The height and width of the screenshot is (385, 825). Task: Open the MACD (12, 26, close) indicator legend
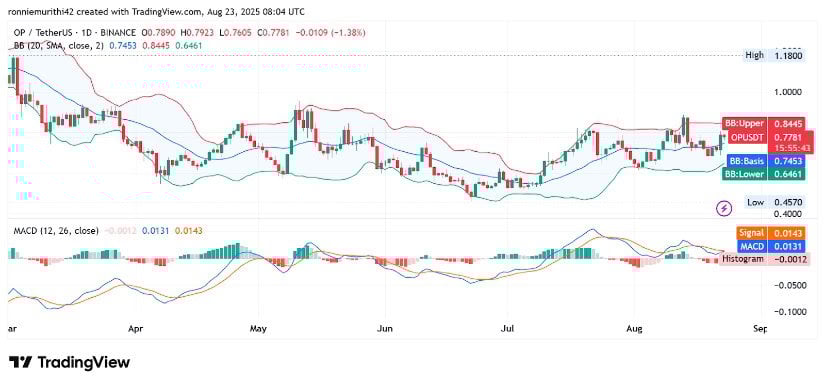(x=53, y=230)
